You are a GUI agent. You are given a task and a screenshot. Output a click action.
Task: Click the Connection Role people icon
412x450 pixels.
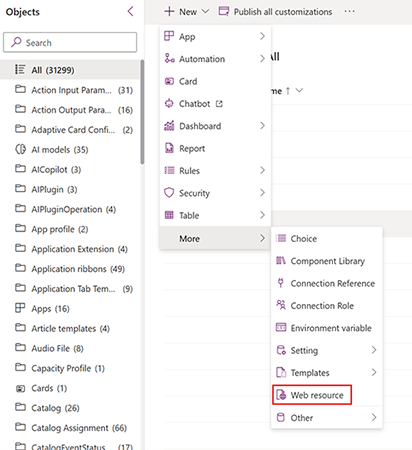tap(281, 305)
